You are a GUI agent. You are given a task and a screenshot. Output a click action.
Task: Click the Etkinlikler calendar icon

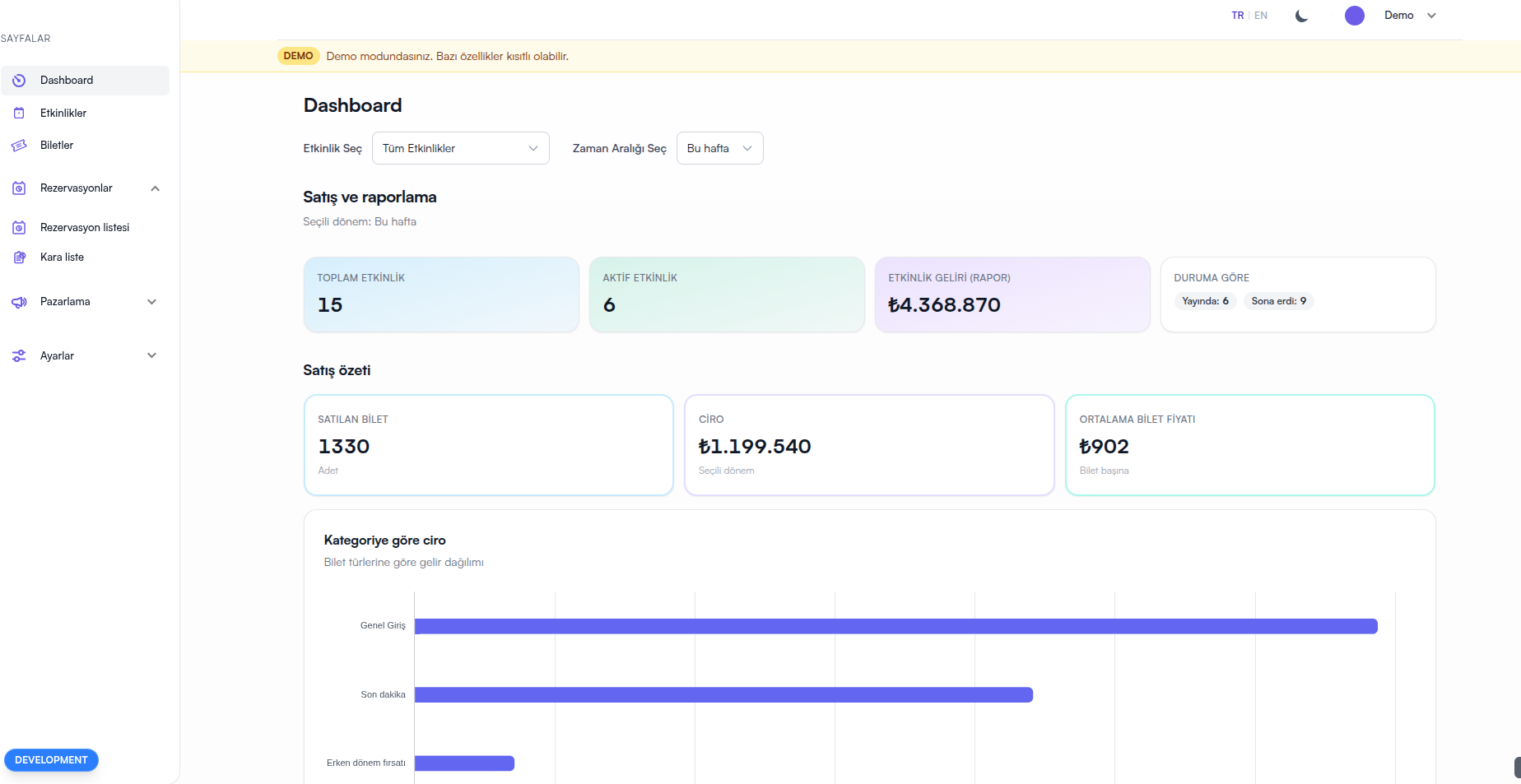pyautogui.click(x=19, y=113)
